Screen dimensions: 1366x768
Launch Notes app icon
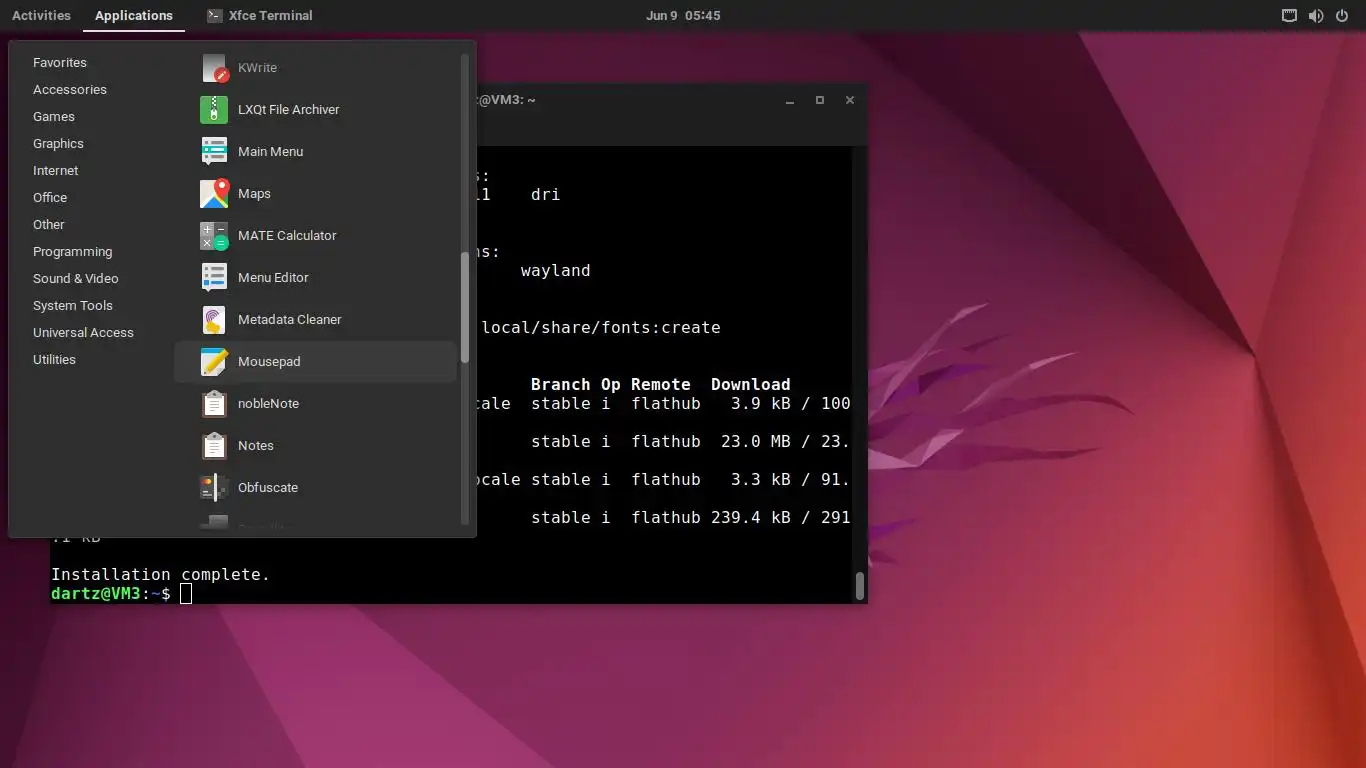pos(215,446)
